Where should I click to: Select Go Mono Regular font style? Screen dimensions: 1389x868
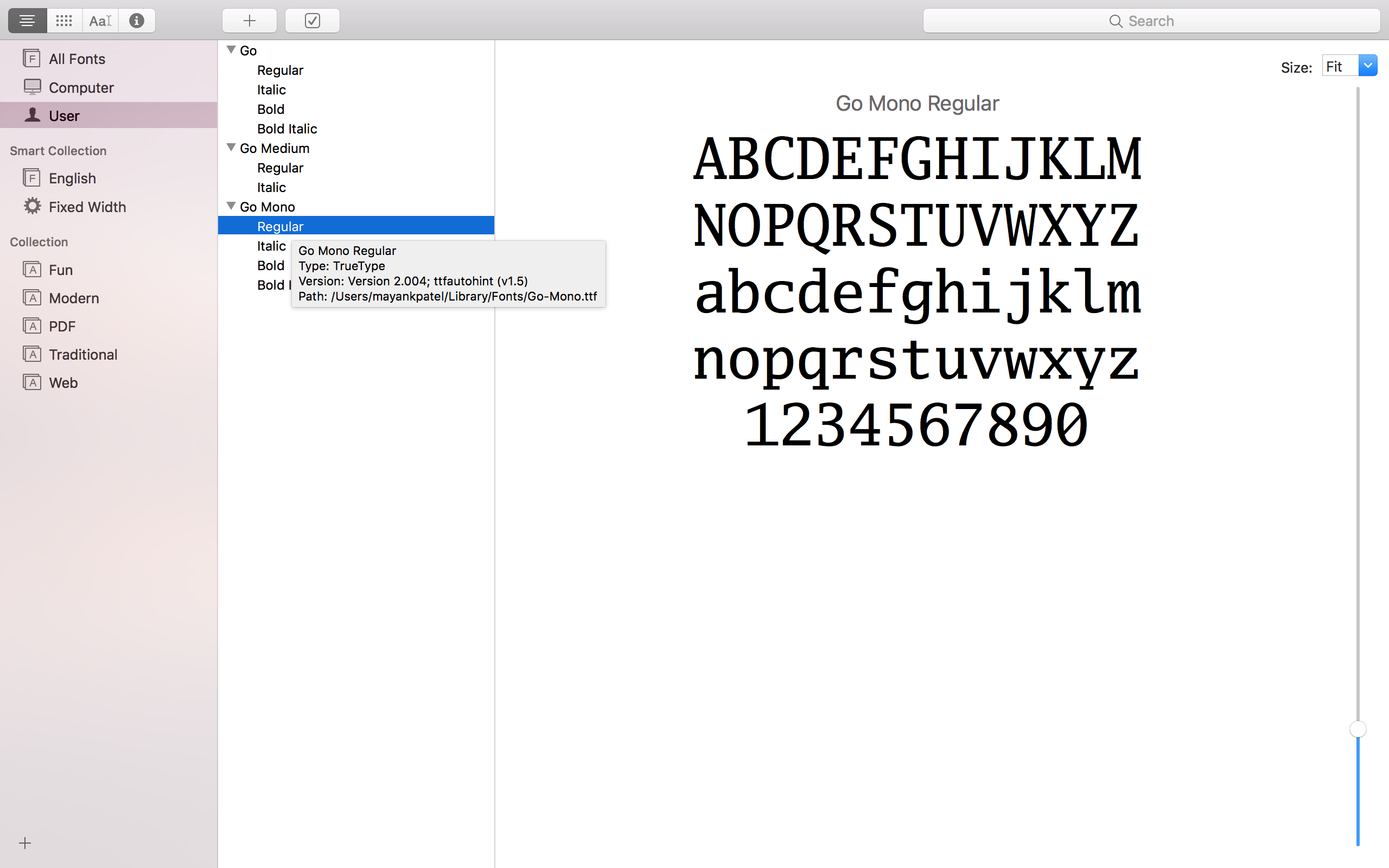click(279, 226)
